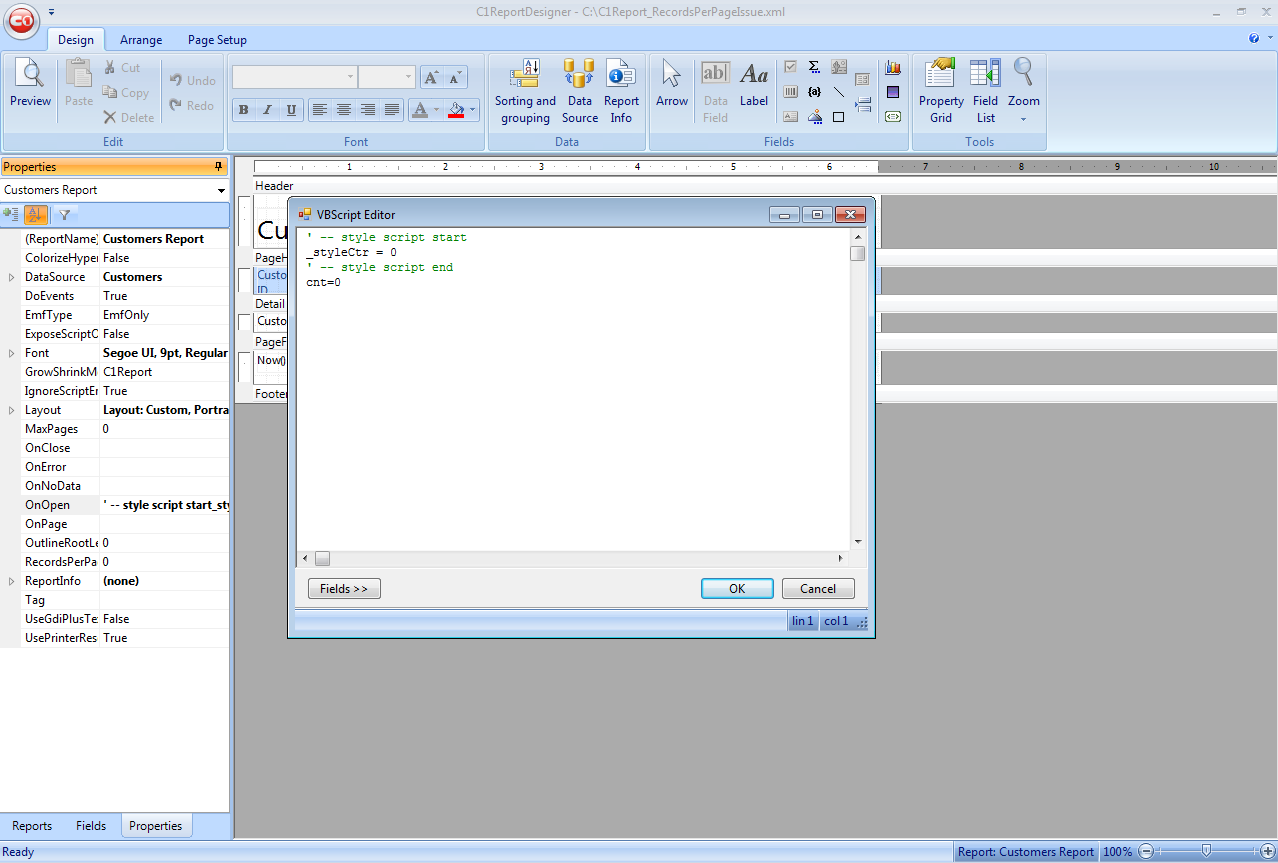
Task: Click the zoom in plus button
Action: coord(1267,852)
